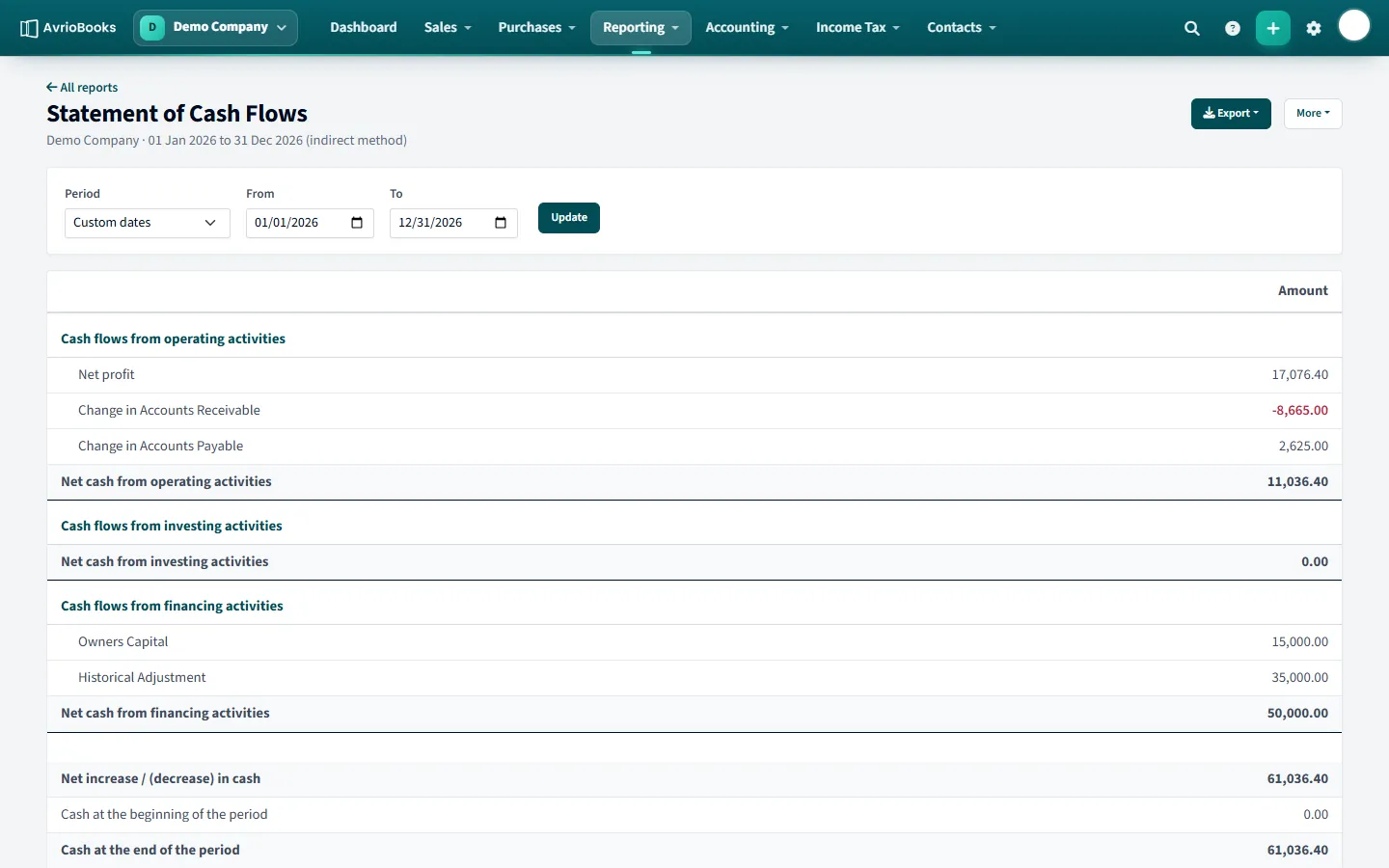1389x868 pixels.
Task: Open the user profile avatar
Action: (x=1354, y=26)
